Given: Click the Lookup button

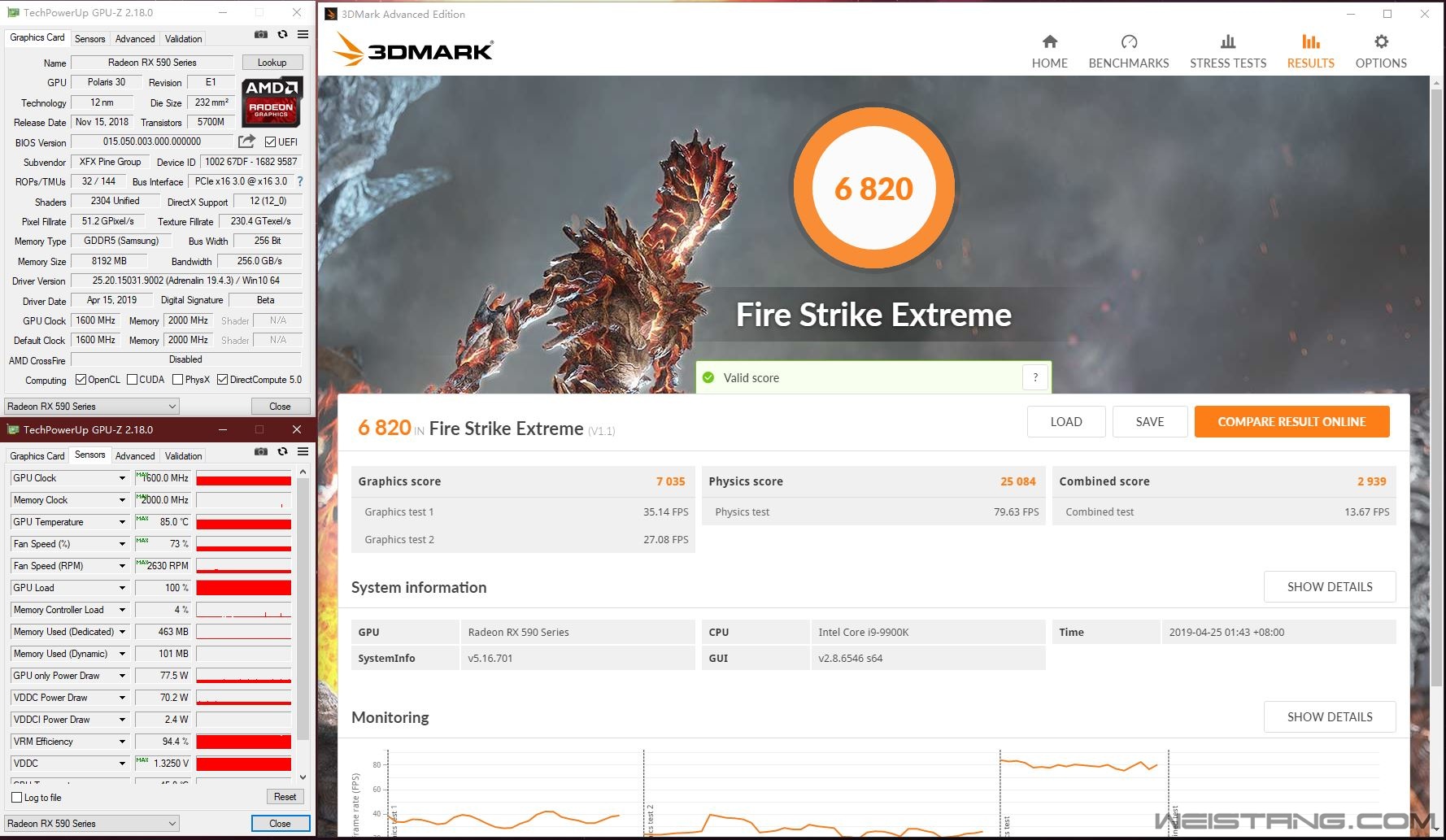Looking at the screenshot, I should [x=272, y=63].
